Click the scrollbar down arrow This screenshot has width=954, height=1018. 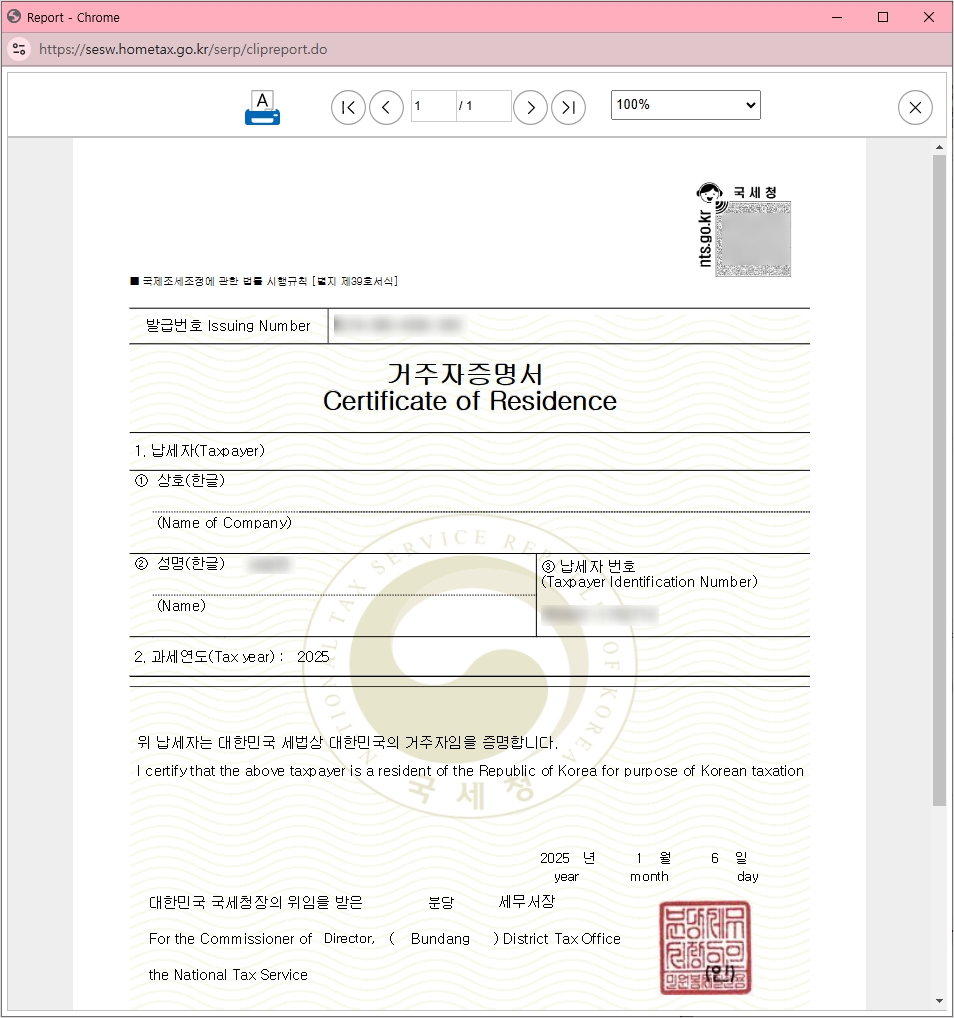click(939, 1001)
